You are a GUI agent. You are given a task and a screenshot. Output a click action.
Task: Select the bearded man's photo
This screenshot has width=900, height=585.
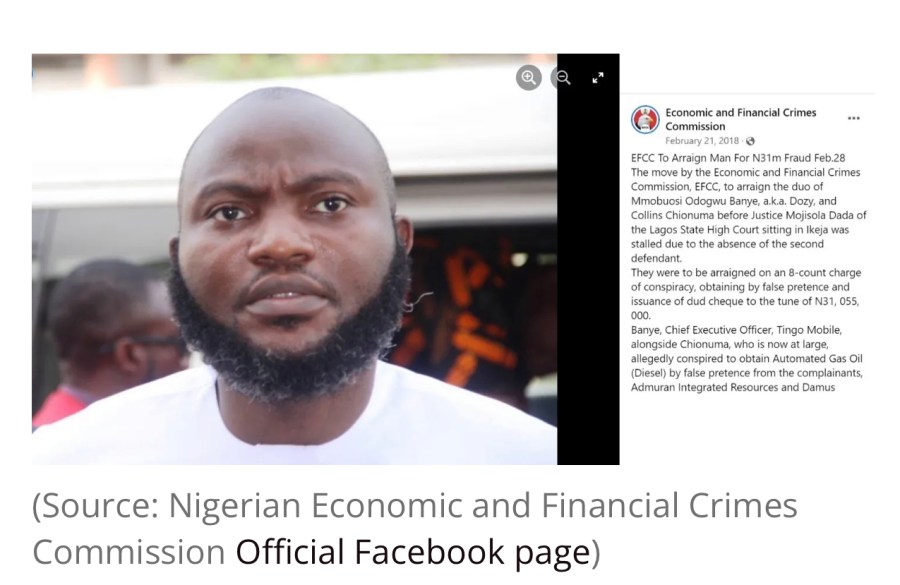click(x=294, y=259)
